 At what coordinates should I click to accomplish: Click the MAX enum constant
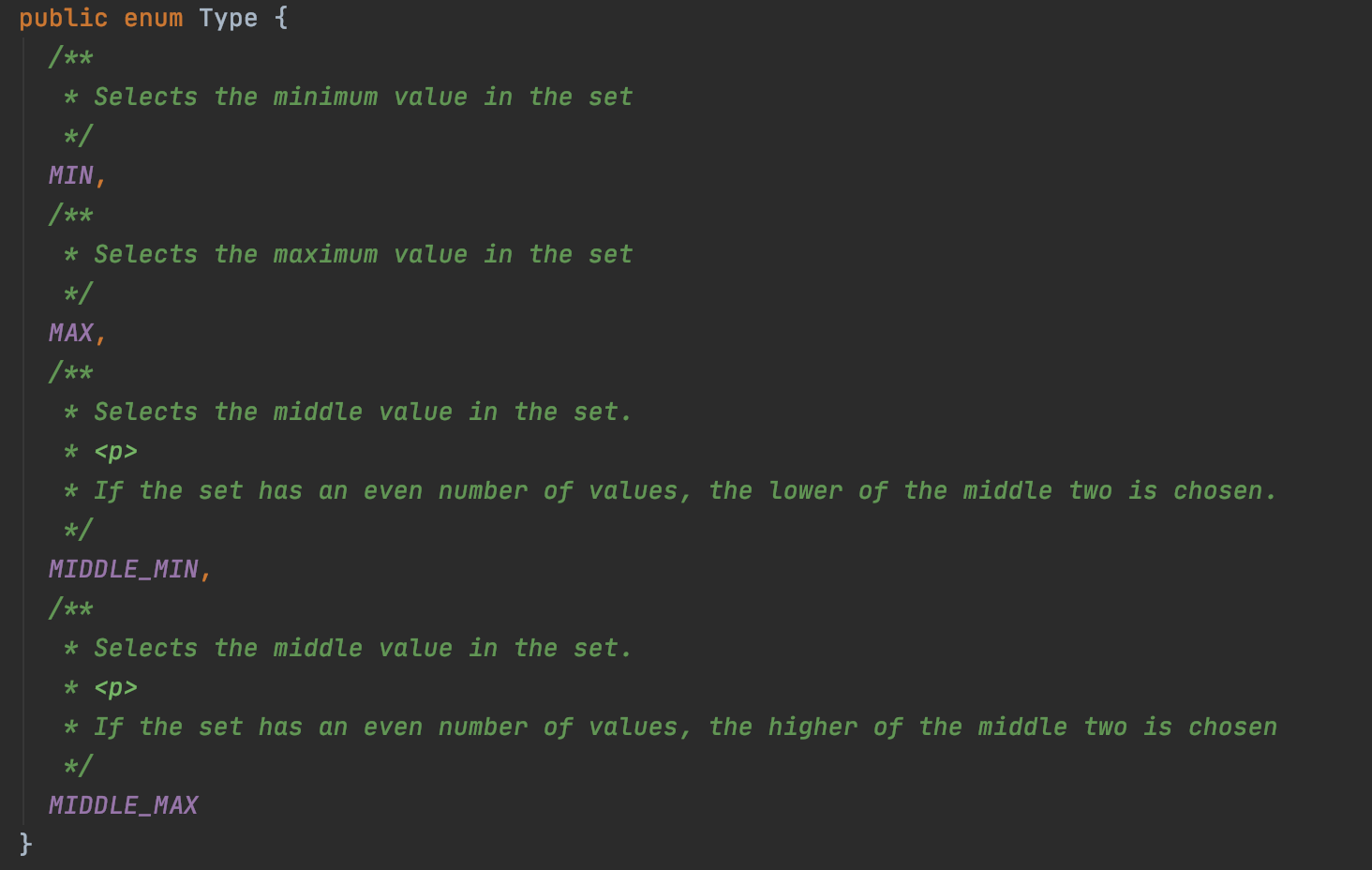point(71,333)
